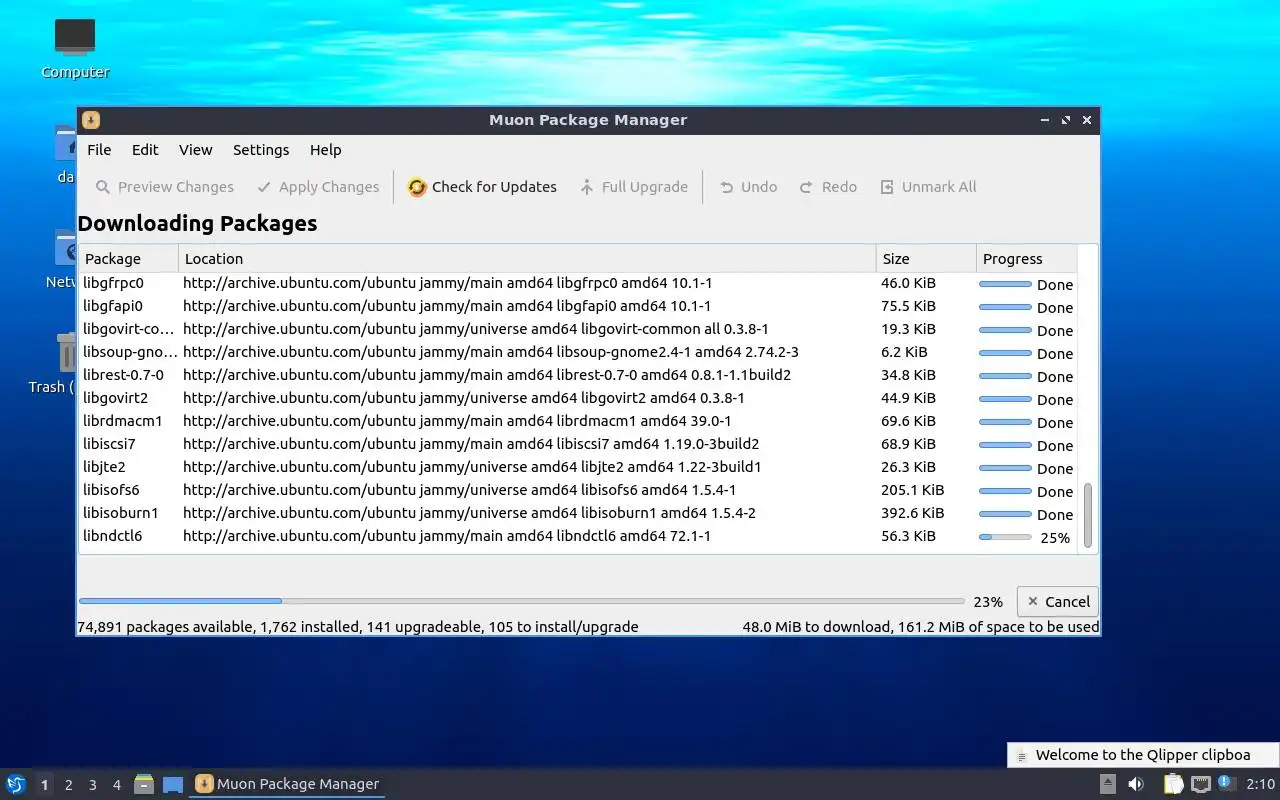Open the Settings menu
Screen dimensions: 1280x800
pyautogui.click(x=261, y=150)
